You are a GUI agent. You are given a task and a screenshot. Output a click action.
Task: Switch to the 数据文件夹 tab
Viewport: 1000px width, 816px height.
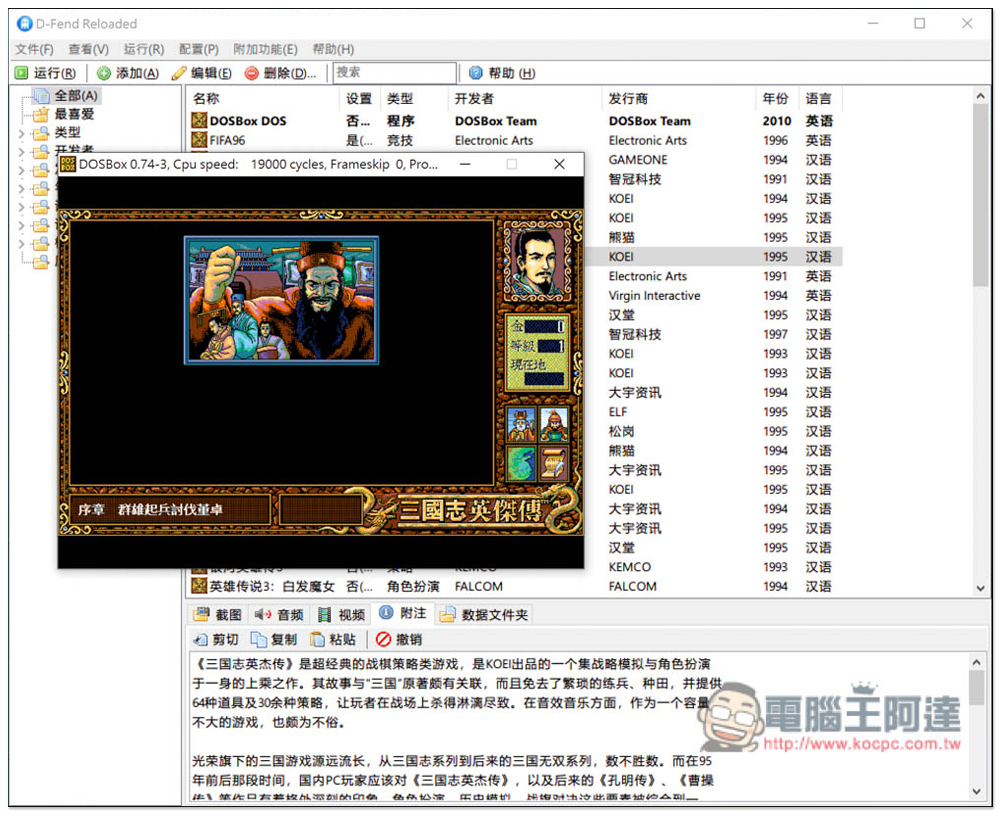coord(484,614)
